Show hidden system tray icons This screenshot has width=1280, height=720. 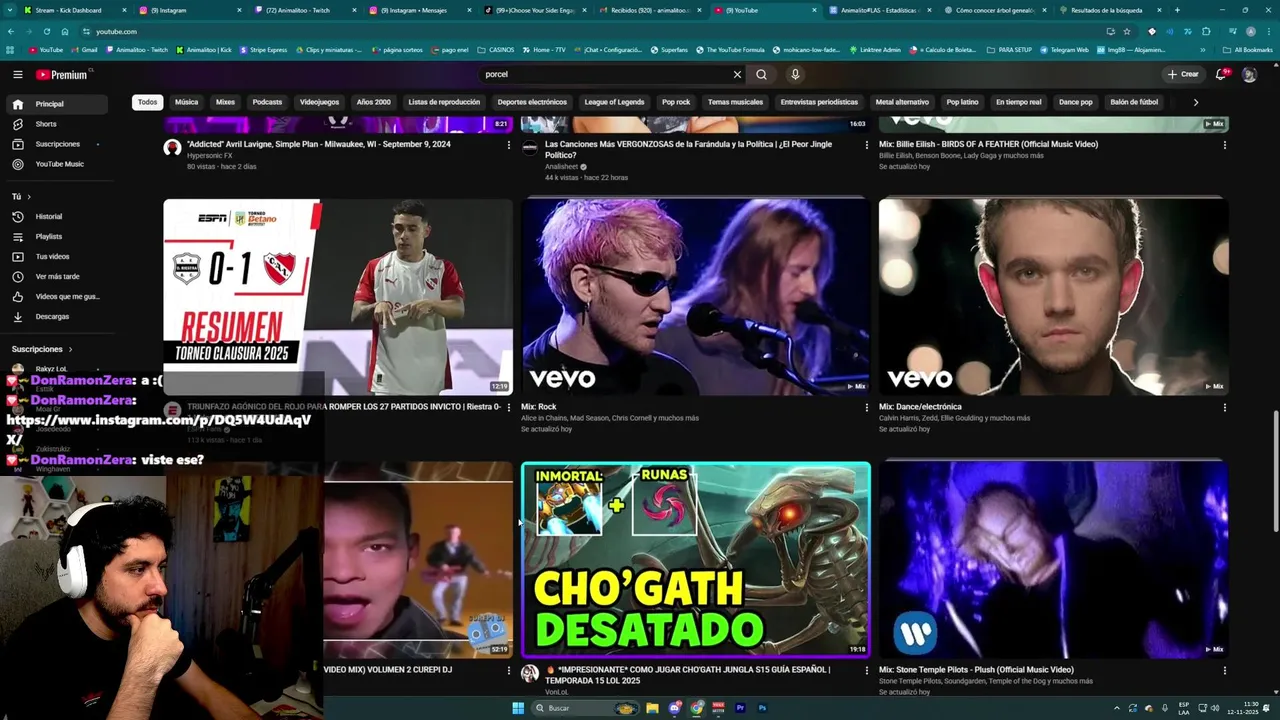[x=1117, y=708]
